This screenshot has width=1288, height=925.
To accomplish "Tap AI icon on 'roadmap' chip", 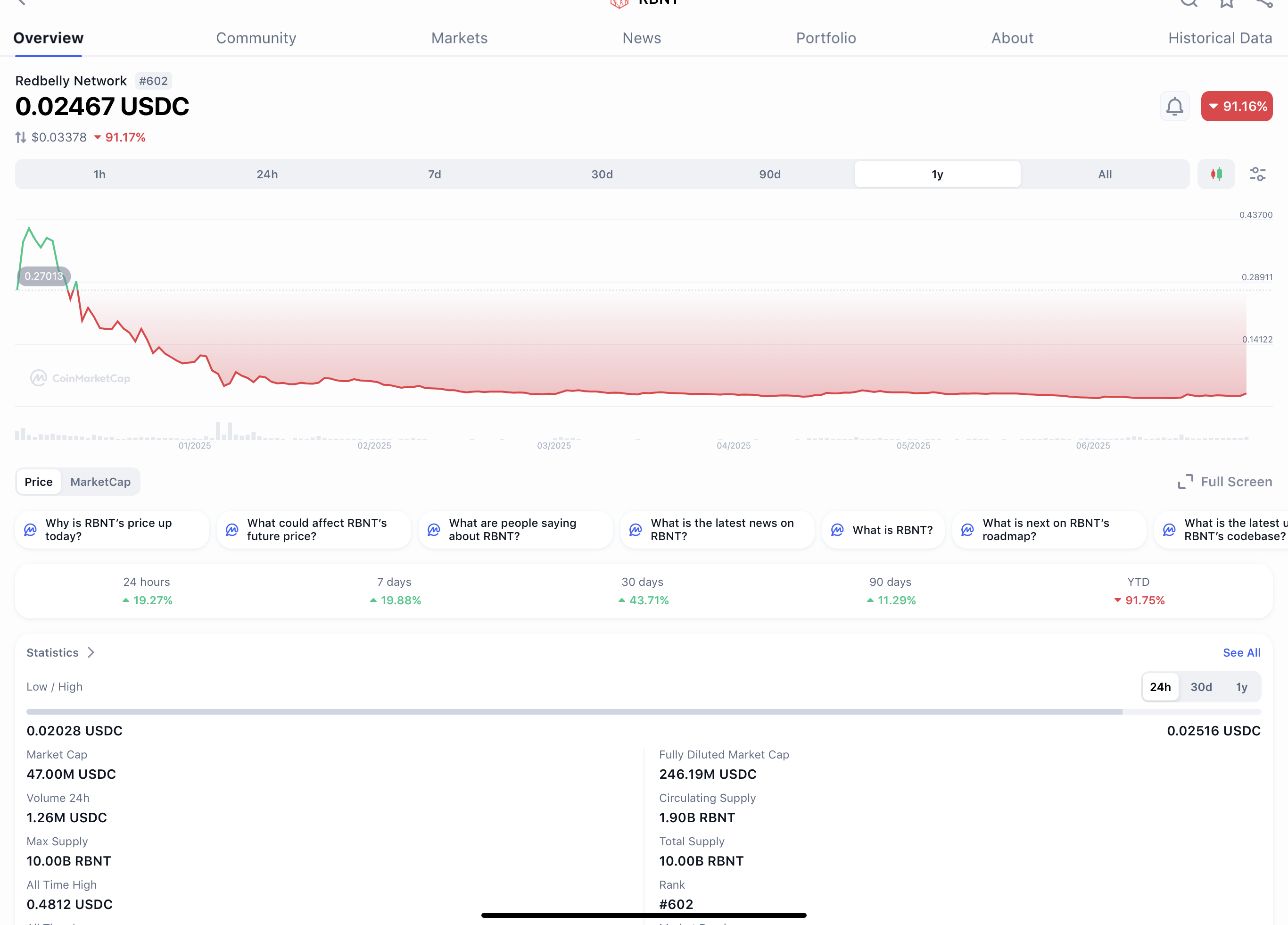I will tap(967, 530).
